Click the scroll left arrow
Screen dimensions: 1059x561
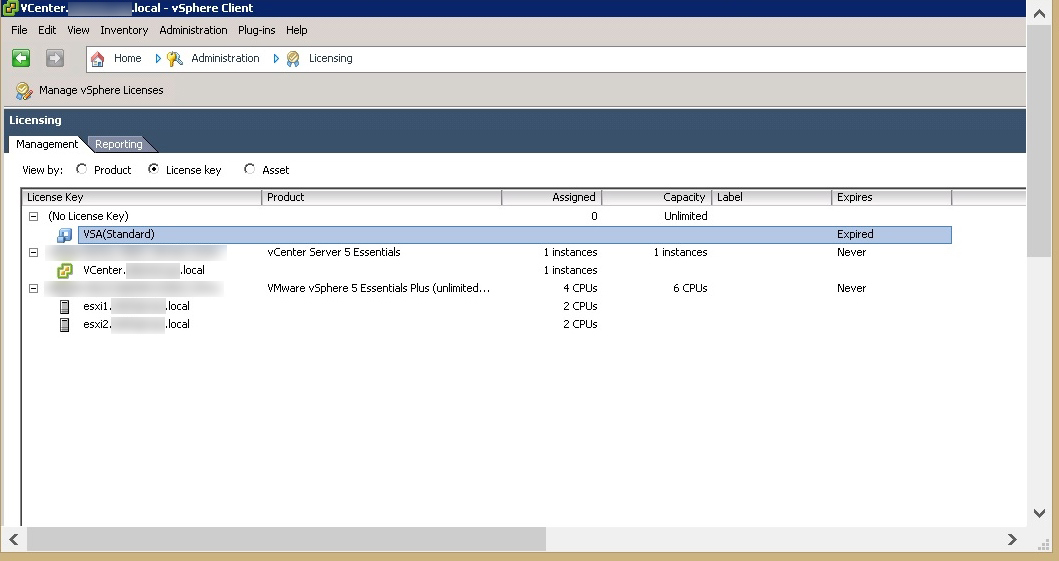(14, 539)
